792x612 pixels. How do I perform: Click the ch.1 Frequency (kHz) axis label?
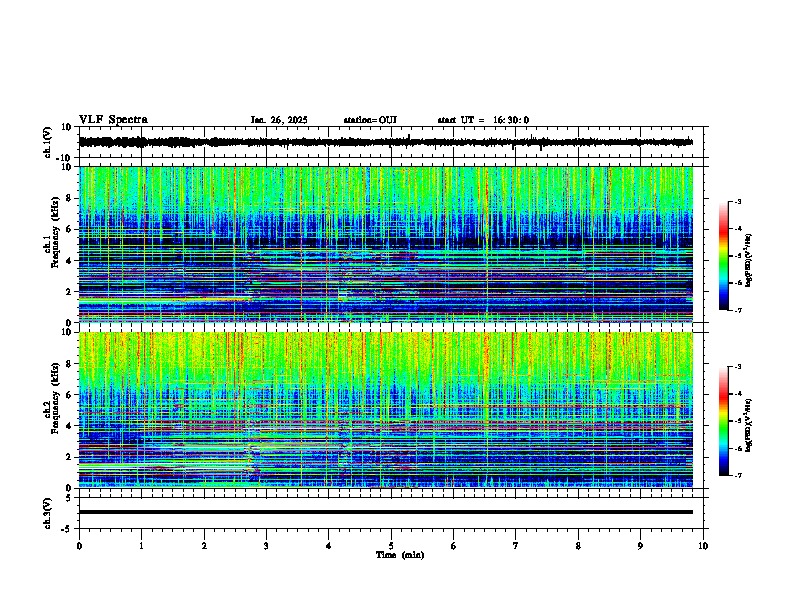[x=53, y=232]
